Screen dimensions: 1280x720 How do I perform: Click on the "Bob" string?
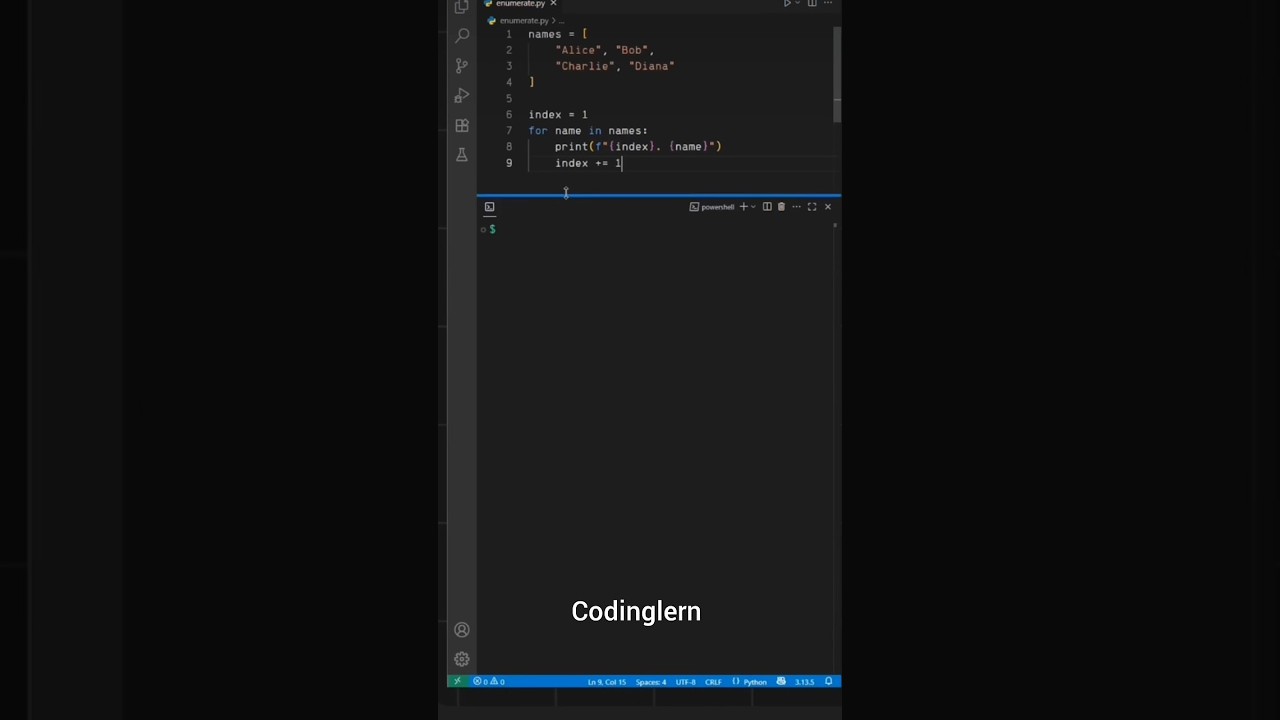pyautogui.click(x=631, y=50)
